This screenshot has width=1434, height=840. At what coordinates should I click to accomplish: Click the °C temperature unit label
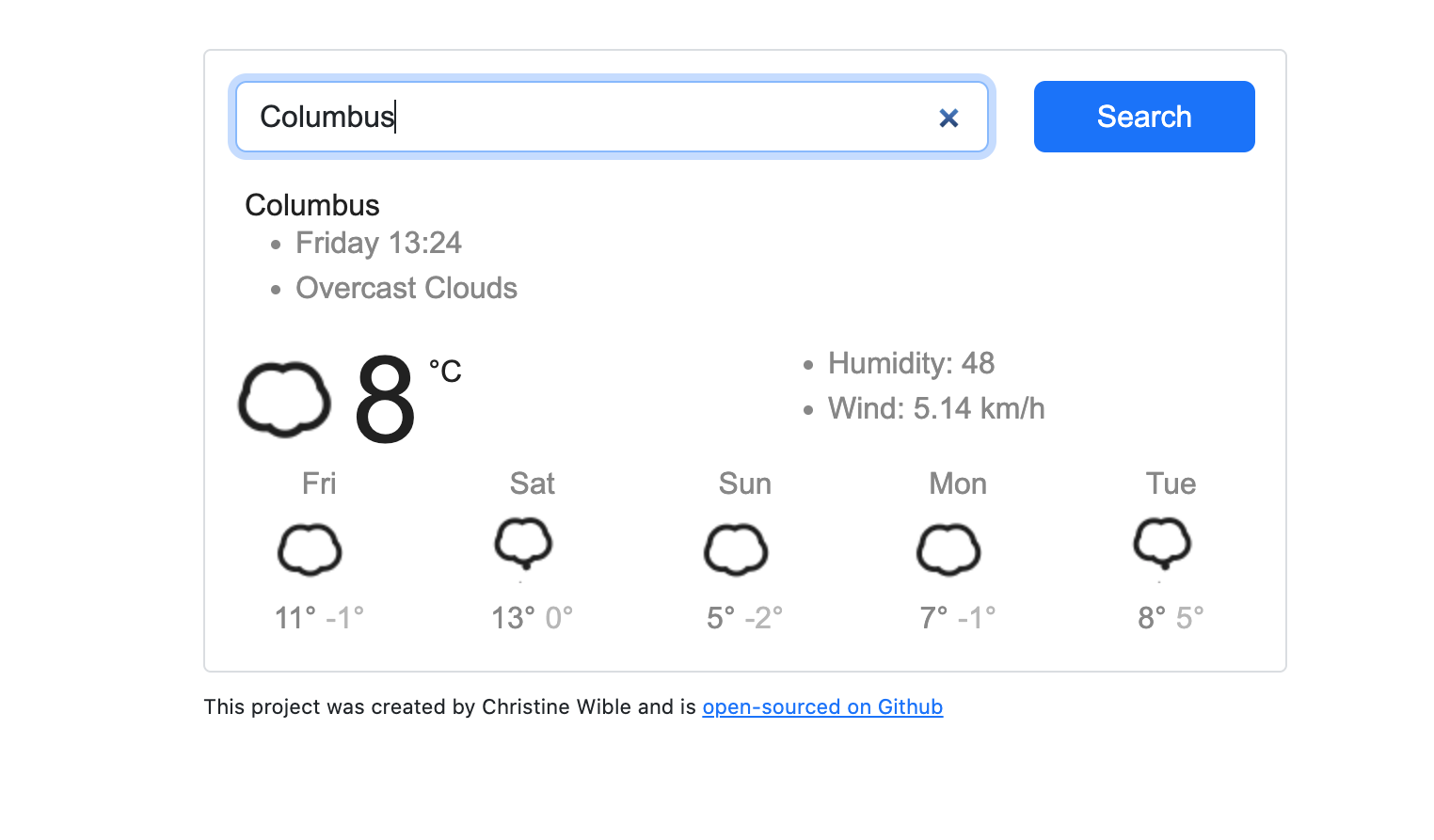point(445,372)
